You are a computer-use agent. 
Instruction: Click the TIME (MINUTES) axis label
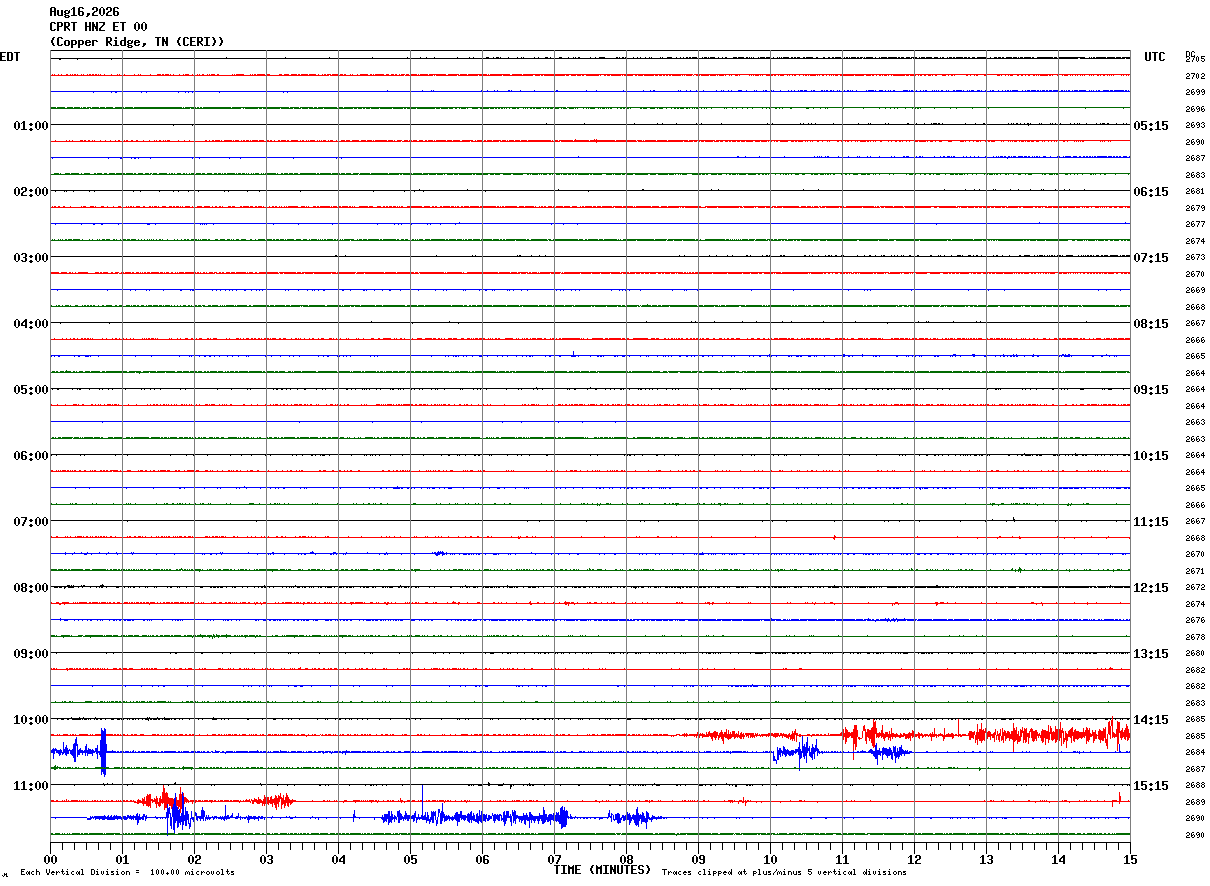[602, 870]
